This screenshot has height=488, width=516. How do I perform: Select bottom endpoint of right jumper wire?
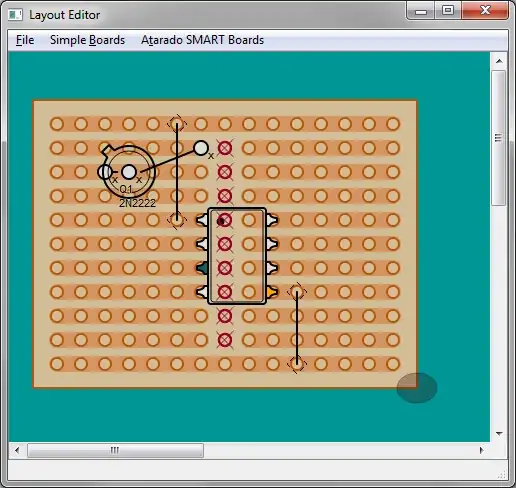coord(297,364)
